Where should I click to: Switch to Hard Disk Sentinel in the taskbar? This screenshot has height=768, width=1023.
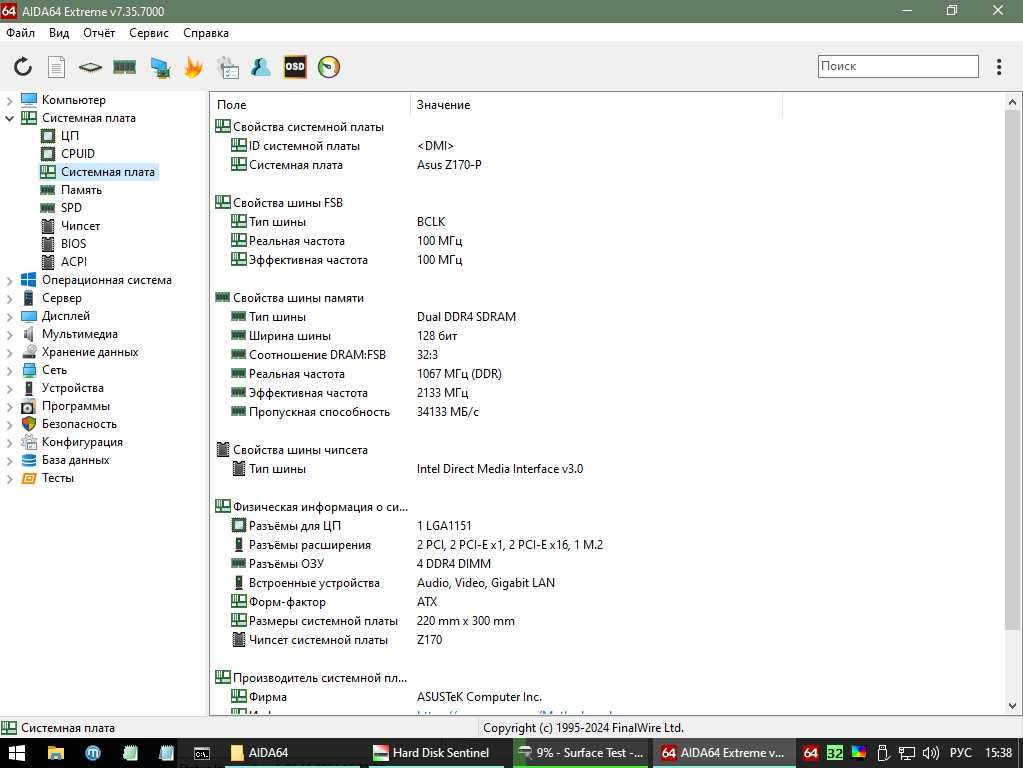tap(431, 753)
